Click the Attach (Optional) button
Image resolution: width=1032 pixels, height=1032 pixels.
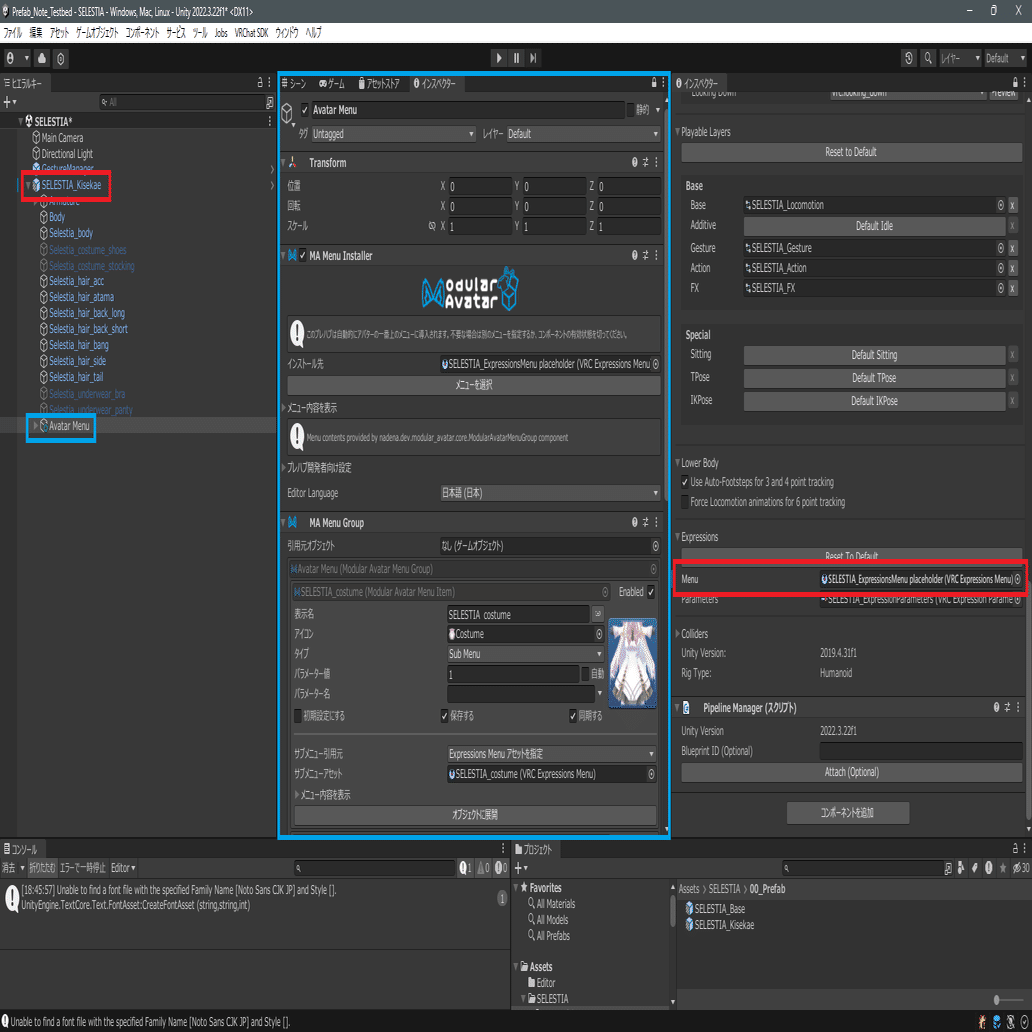[851, 772]
